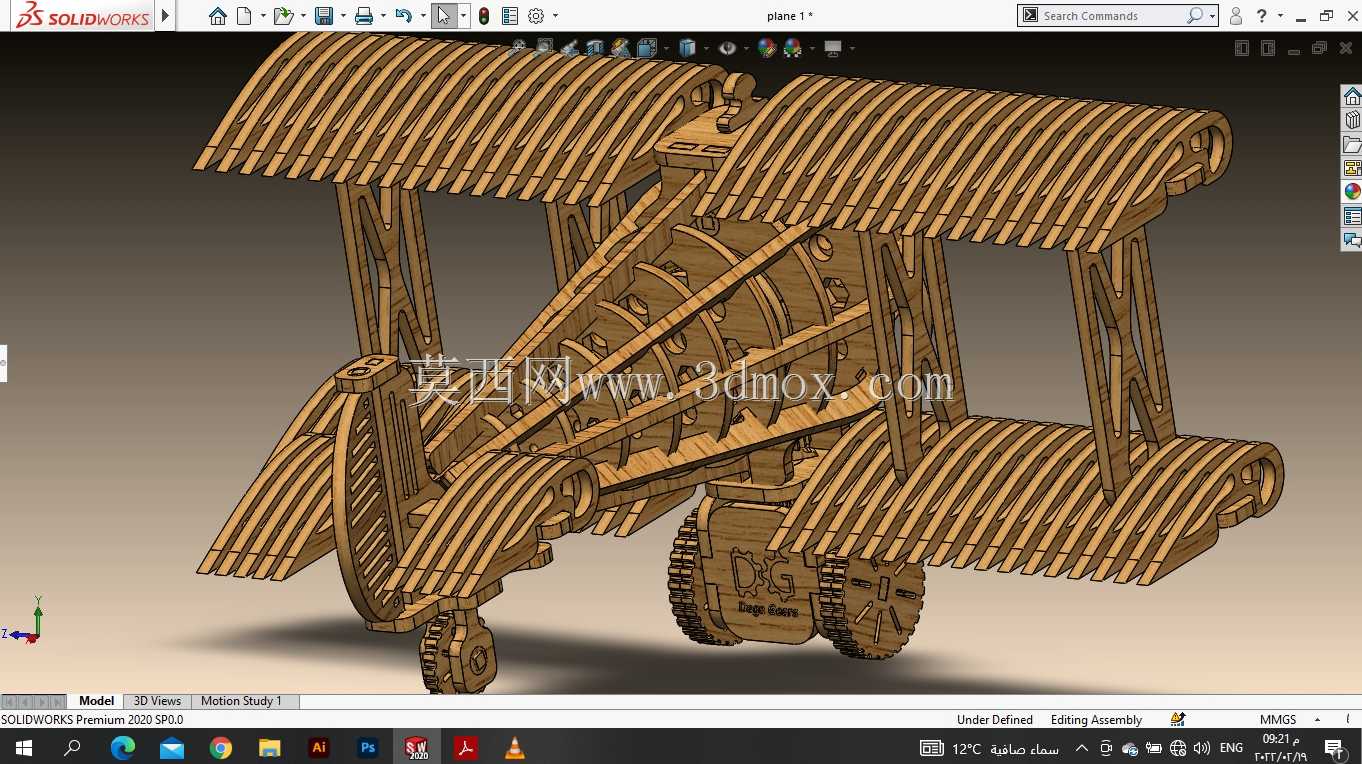
Task: Open Apply Scene icon
Action: 793,47
